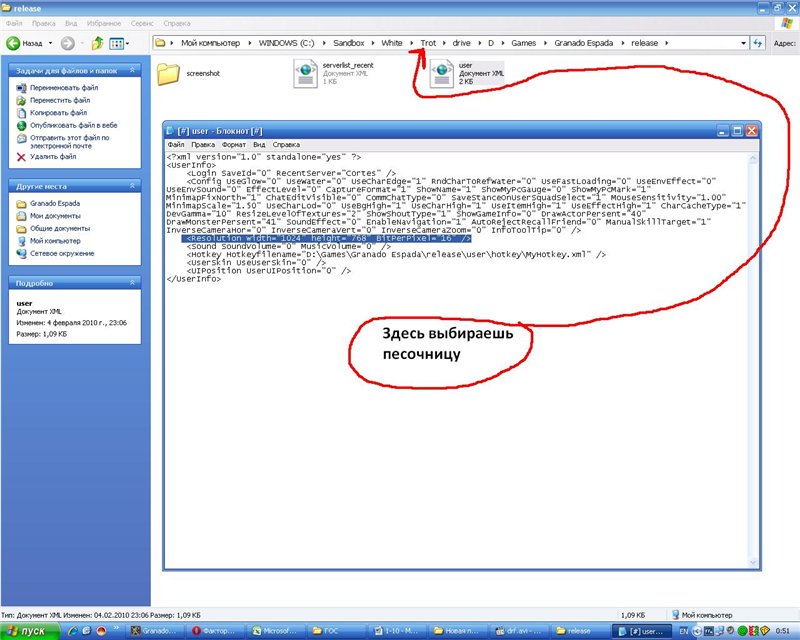
Task: Click the Forward navigation arrow icon
Action: 67,43
